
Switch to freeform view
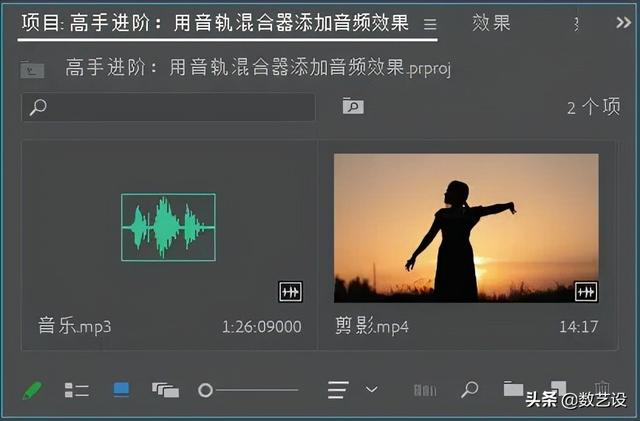pyautogui.click(x=165, y=390)
